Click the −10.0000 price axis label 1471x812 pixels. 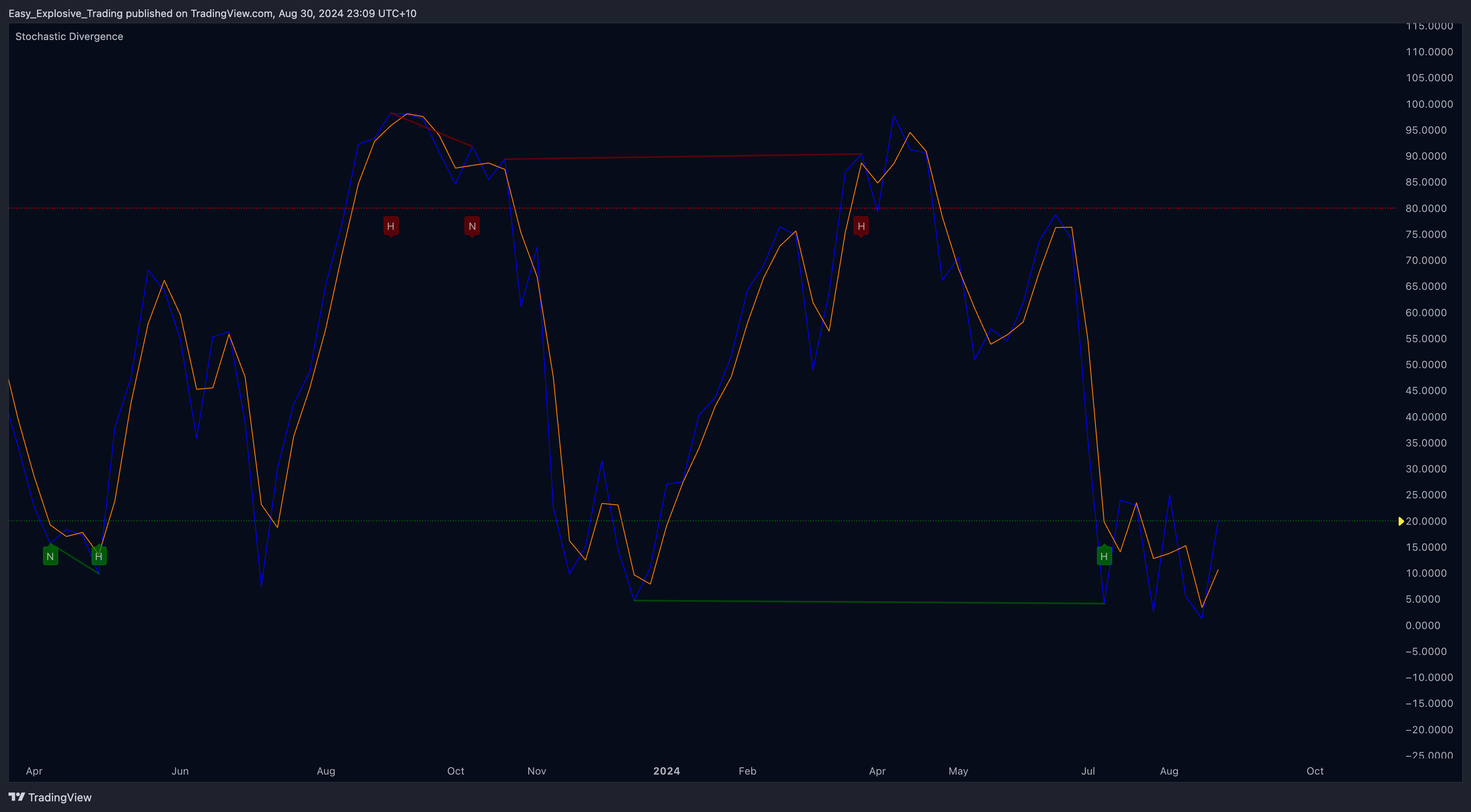click(x=1429, y=677)
